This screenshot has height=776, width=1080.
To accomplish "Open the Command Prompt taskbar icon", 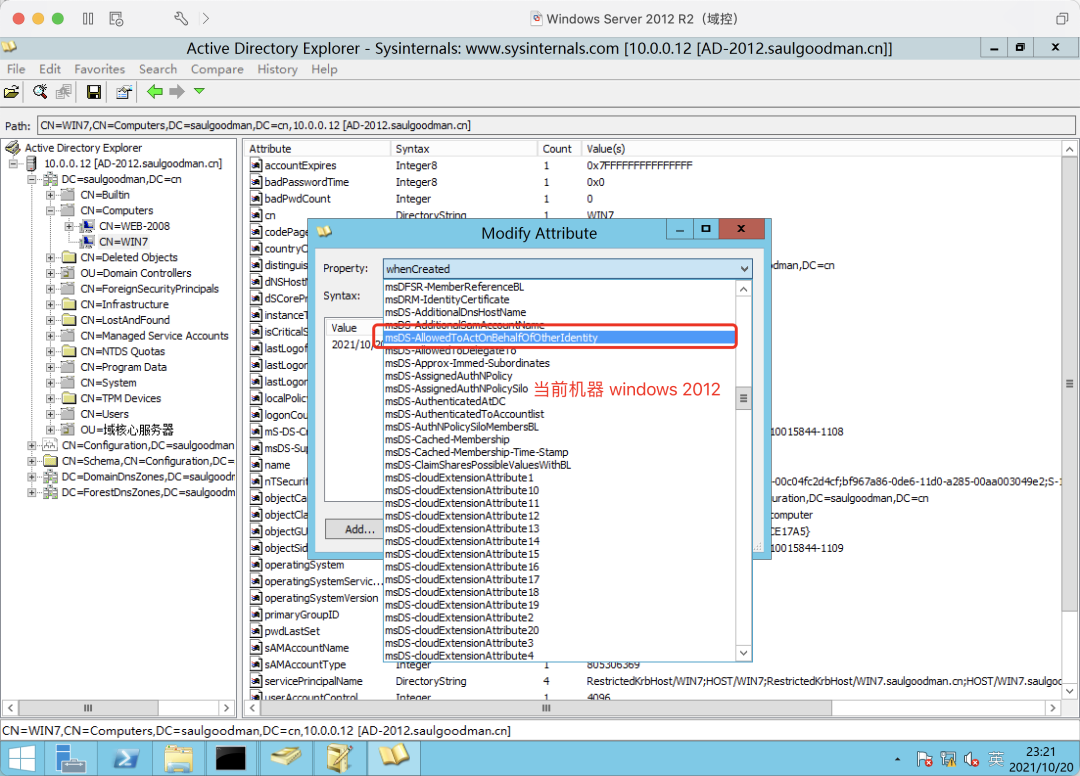I will pos(231,758).
